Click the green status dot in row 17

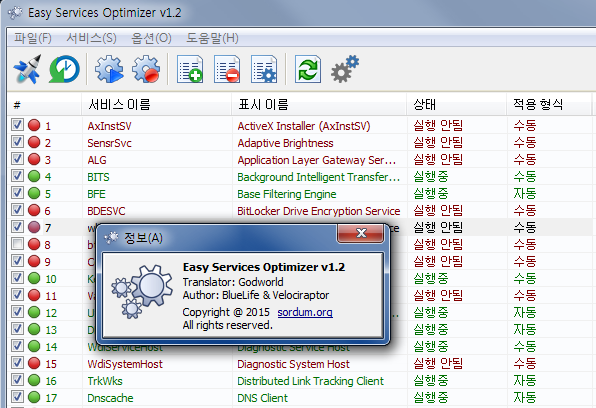pos(34,397)
